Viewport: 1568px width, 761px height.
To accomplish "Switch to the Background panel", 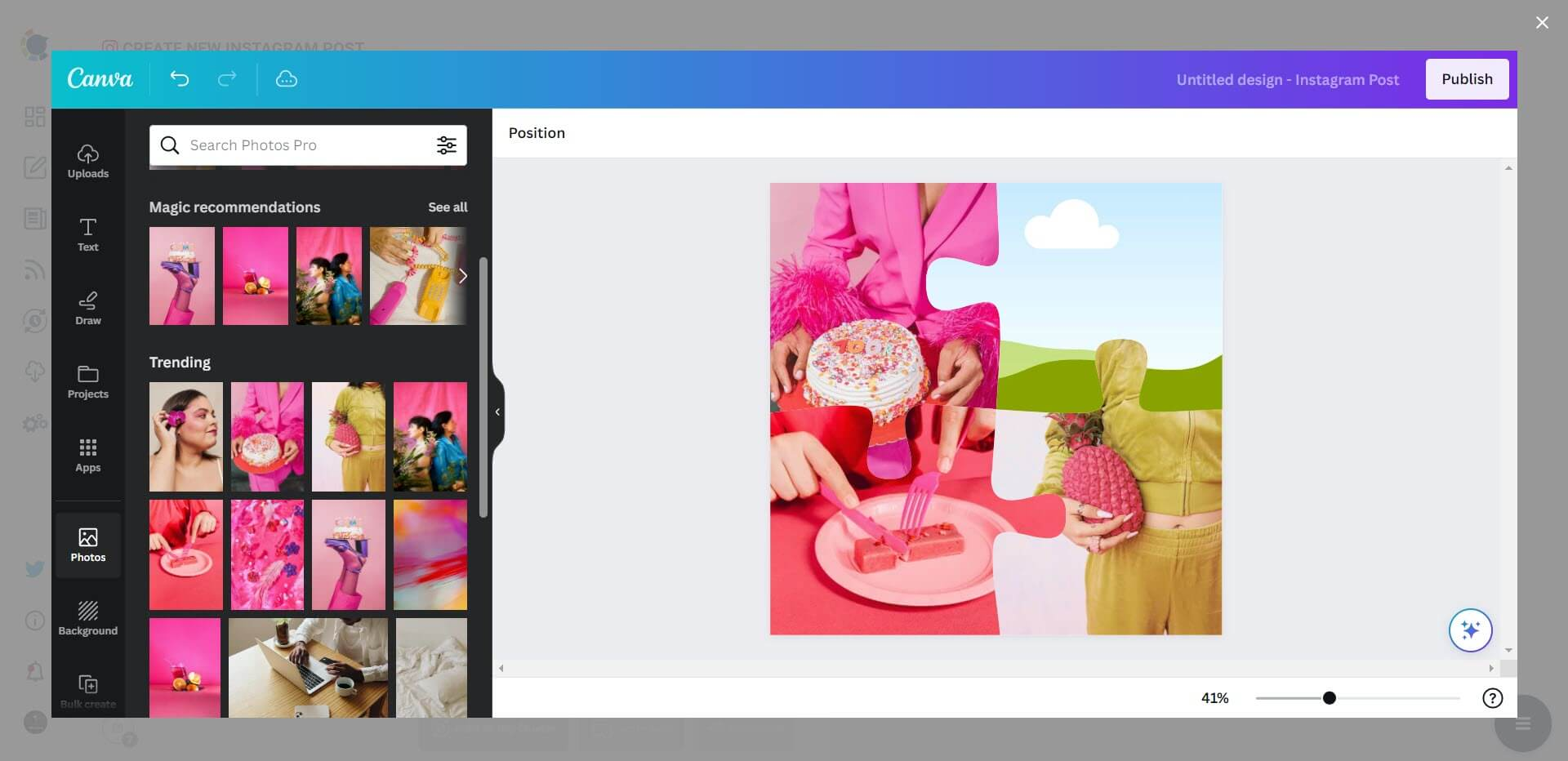I will click(87, 616).
